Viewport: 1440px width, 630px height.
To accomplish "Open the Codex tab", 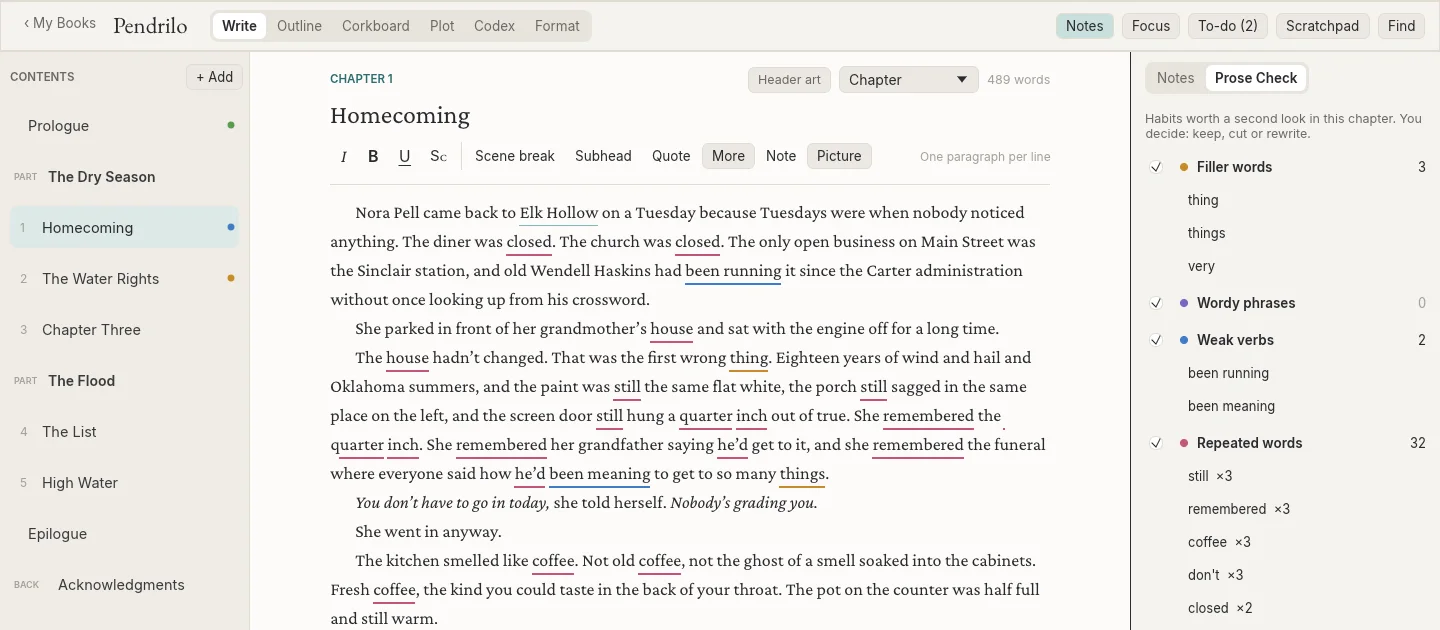I will tap(494, 26).
